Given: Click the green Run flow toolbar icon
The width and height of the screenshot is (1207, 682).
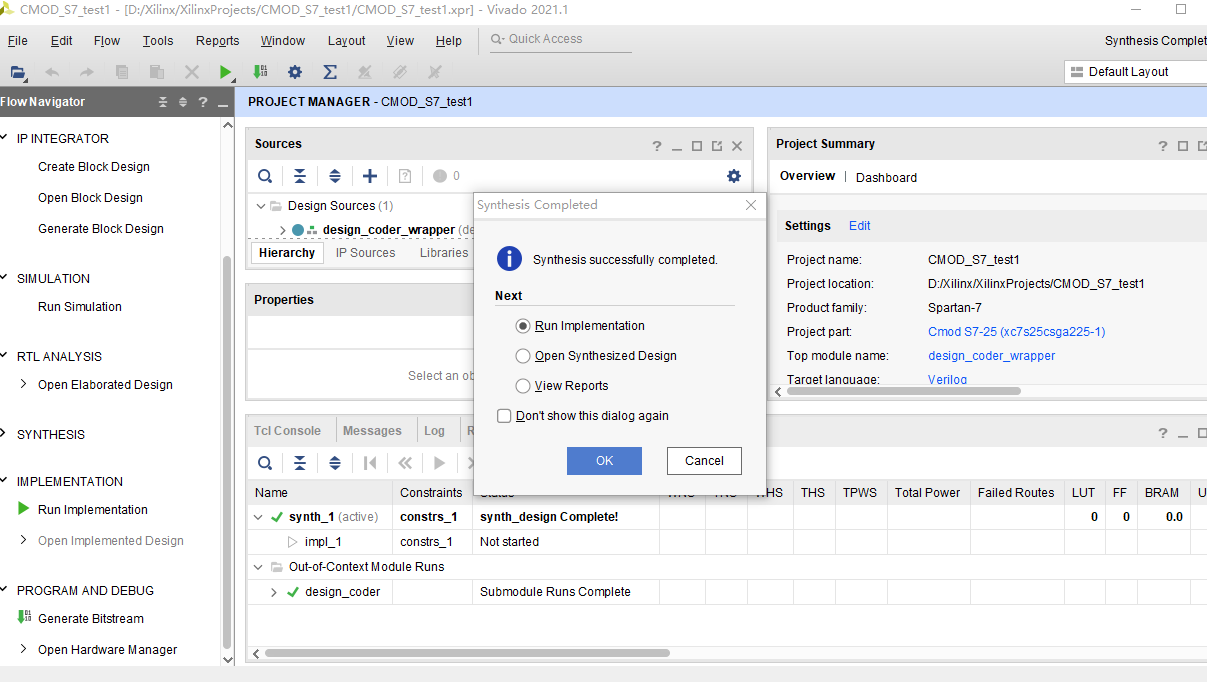Looking at the screenshot, I should (x=226, y=72).
